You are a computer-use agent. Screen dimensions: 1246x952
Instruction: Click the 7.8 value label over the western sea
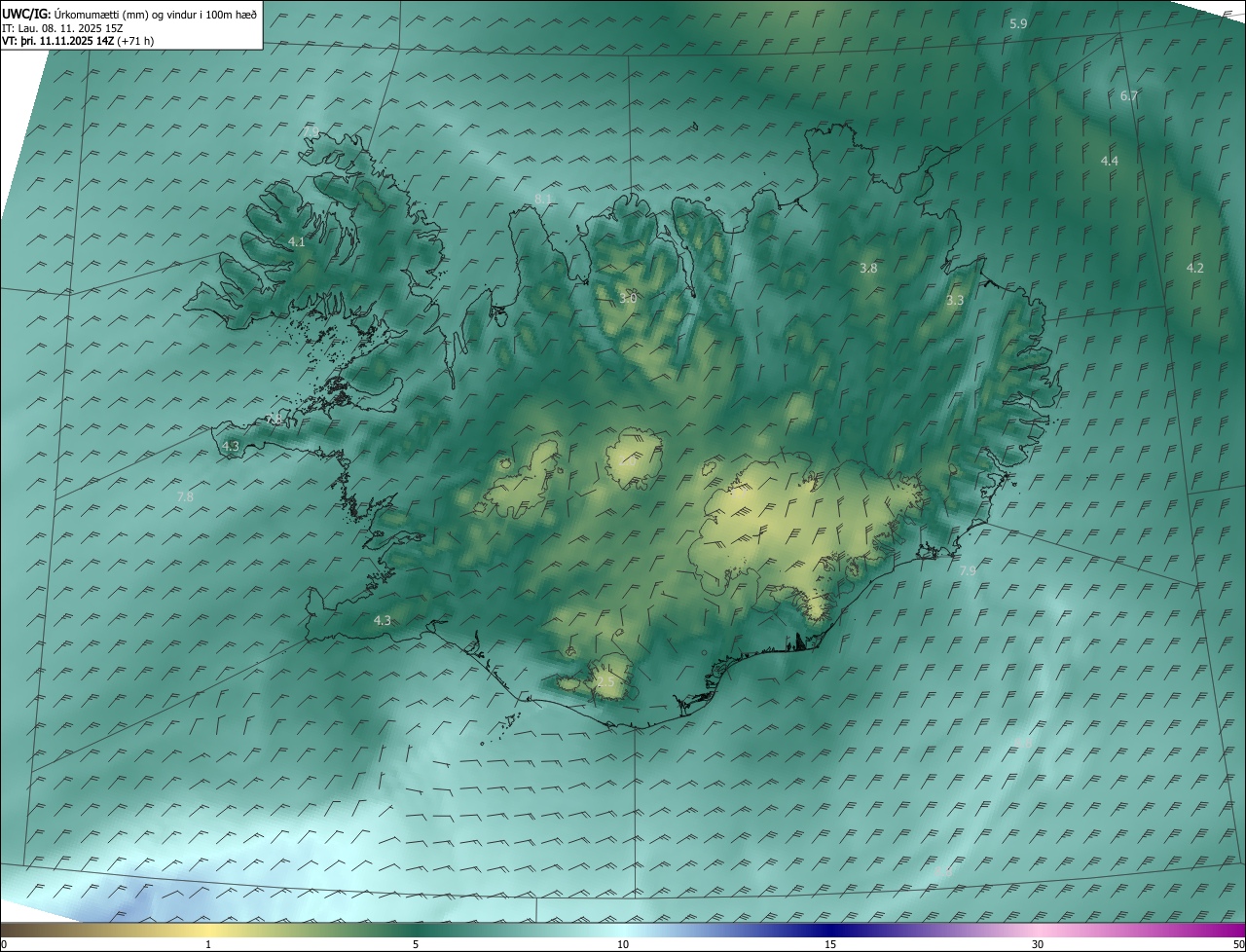click(185, 496)
